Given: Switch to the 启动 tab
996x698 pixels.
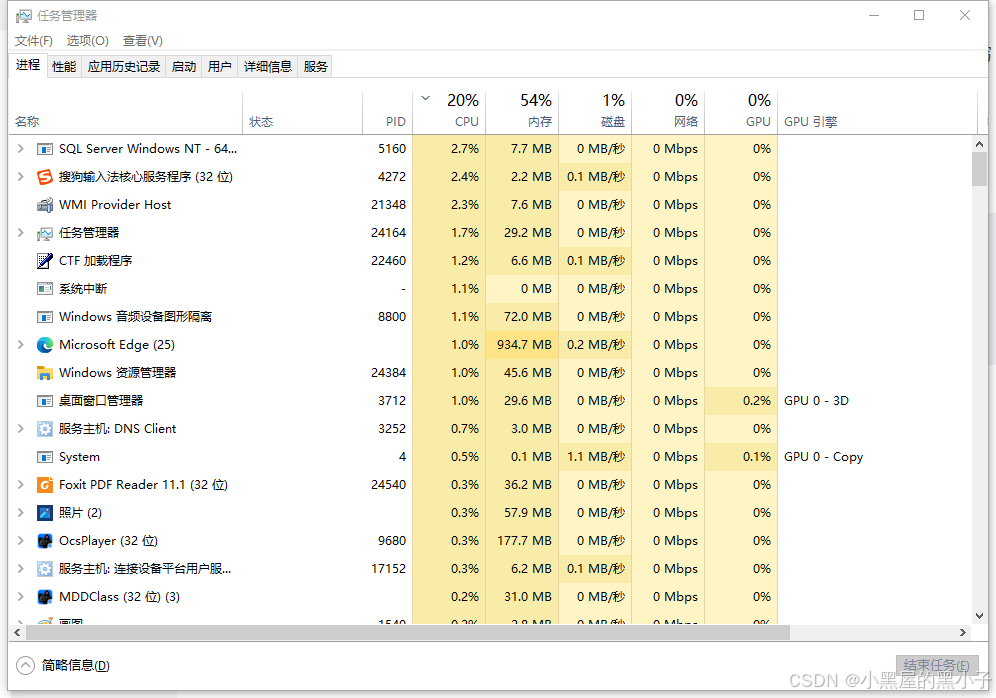Looking at the screenshot, I should tap(184, 67).
